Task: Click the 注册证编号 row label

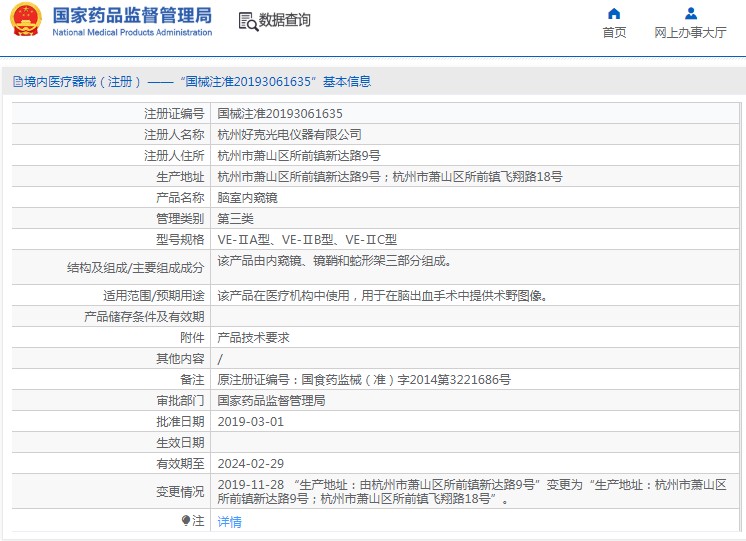Action: click(x=174, y=114)
